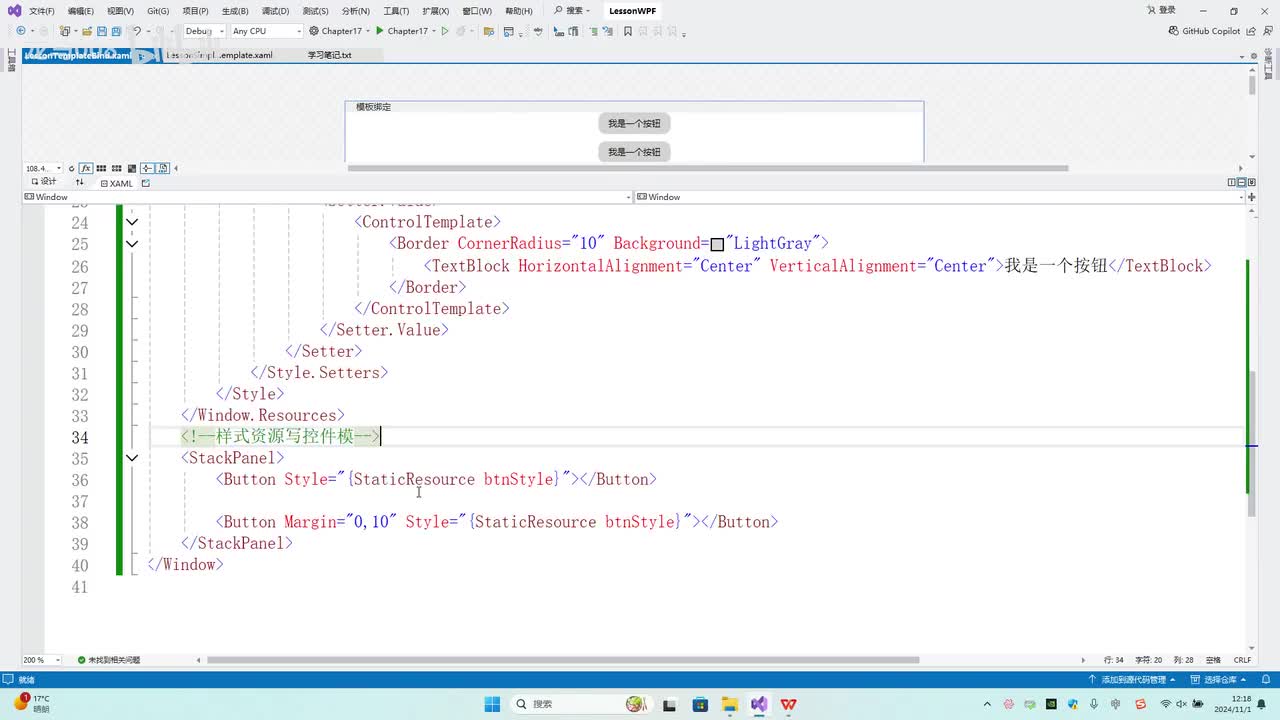Open the 文件(F) menu

(42, 11)
